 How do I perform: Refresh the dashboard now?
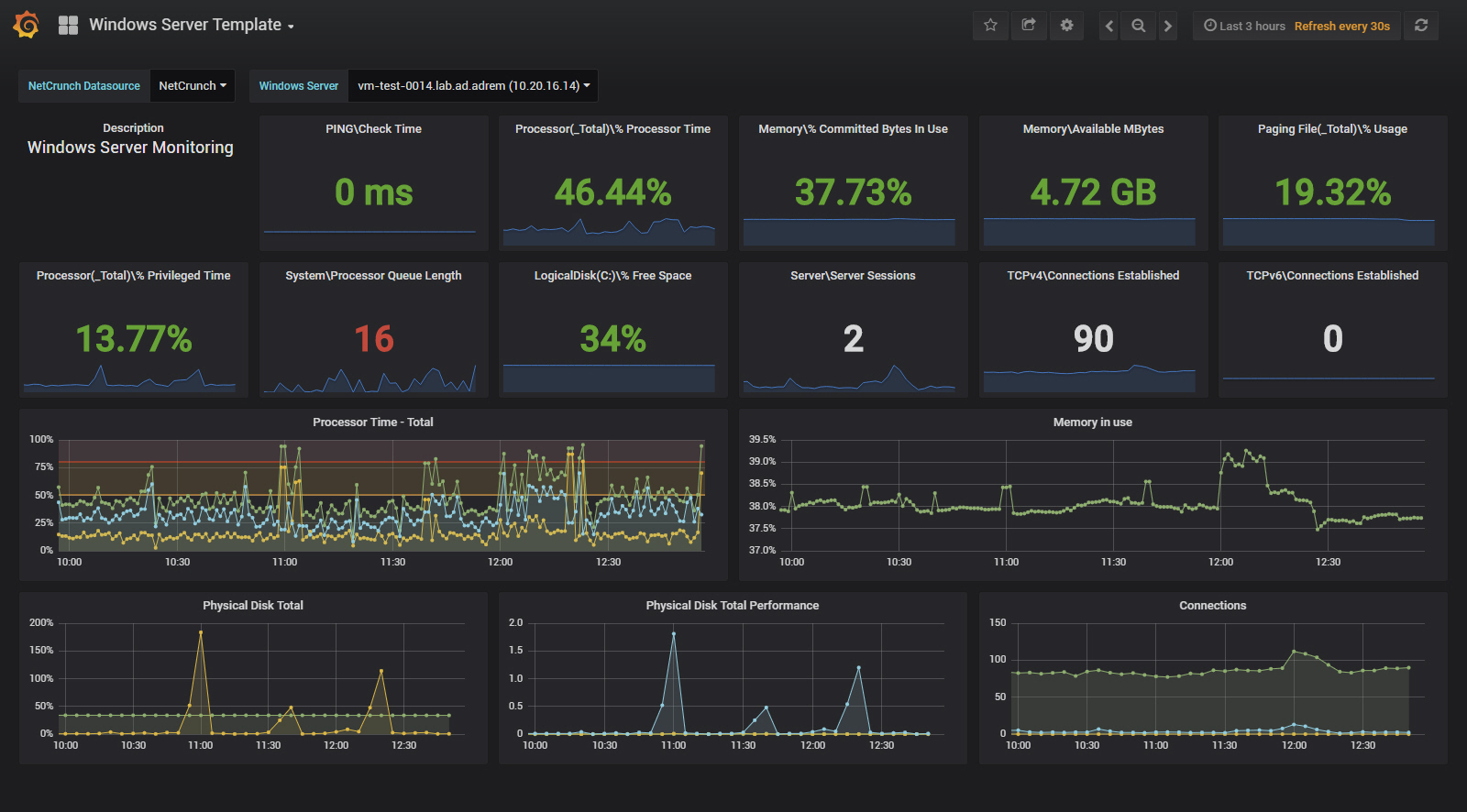click(x=1421, y=26)
